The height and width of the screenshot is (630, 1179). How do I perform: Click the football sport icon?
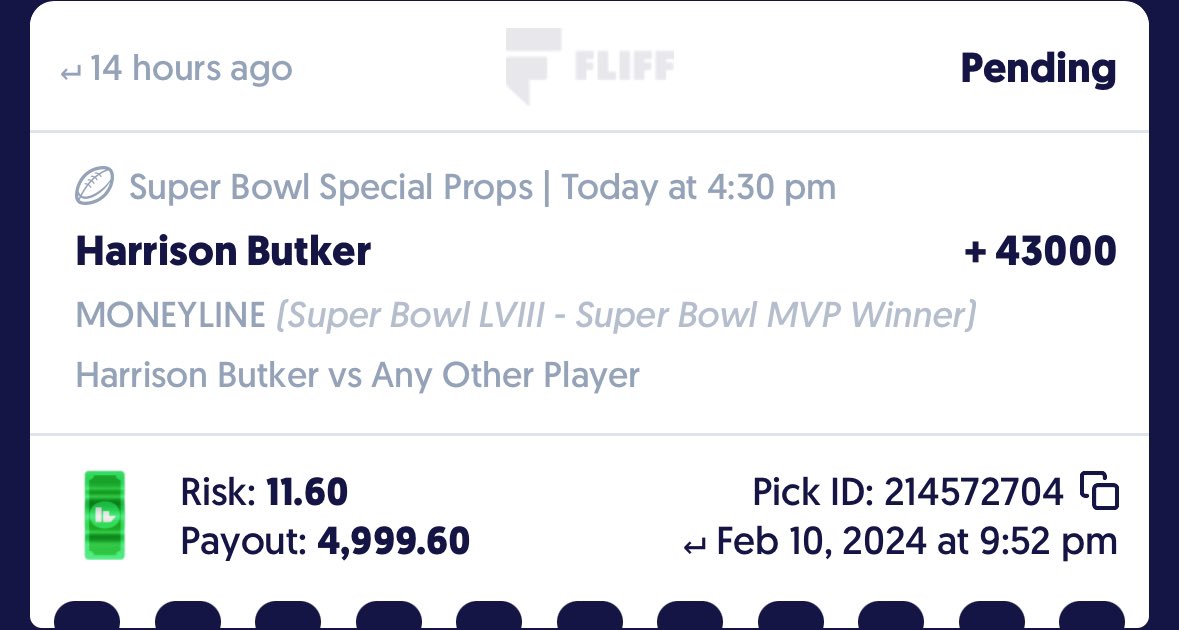(95, 186)
